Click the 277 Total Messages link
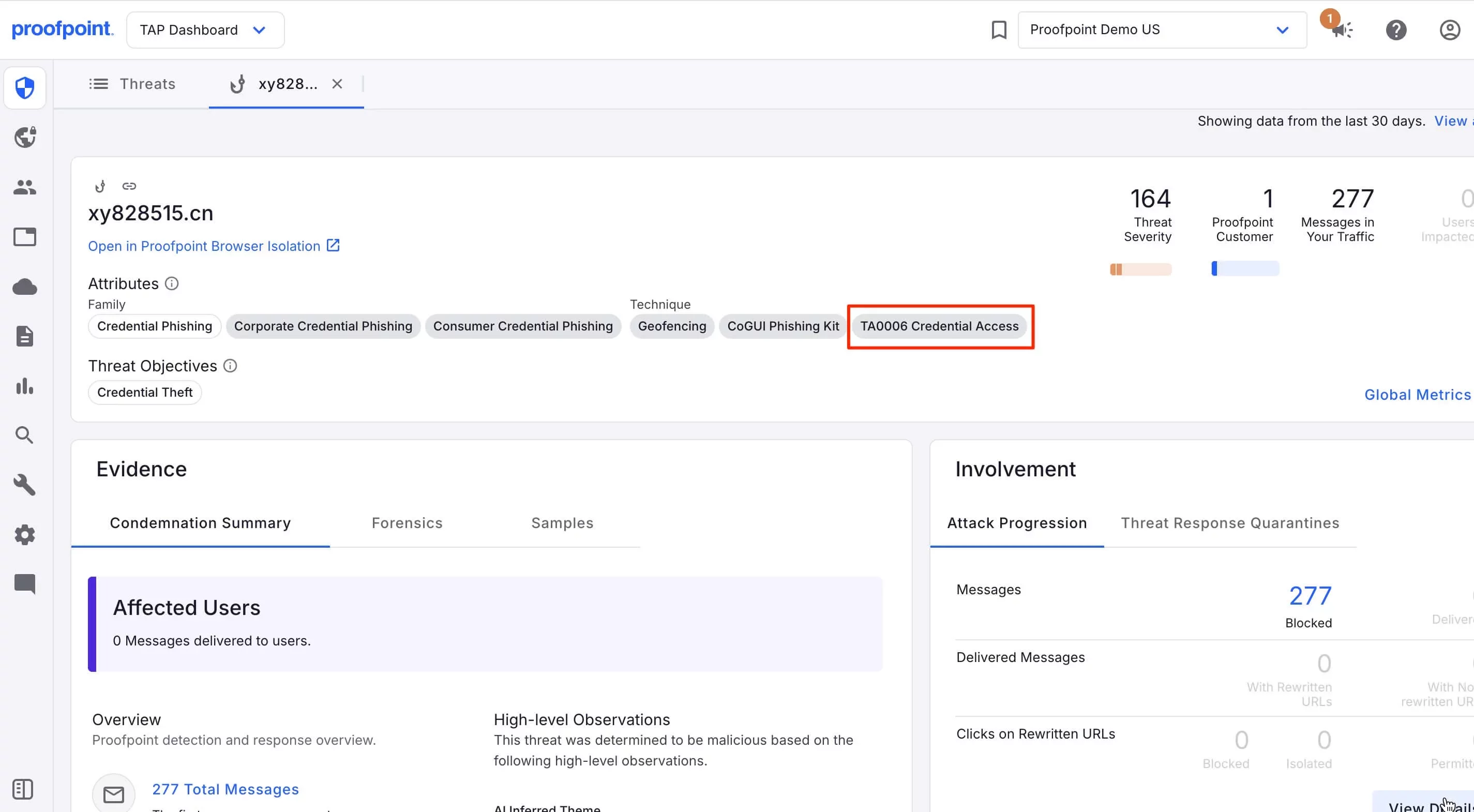Image resolution: width=1474 pixels, height=812 pixels. click(x=225, y=789)
